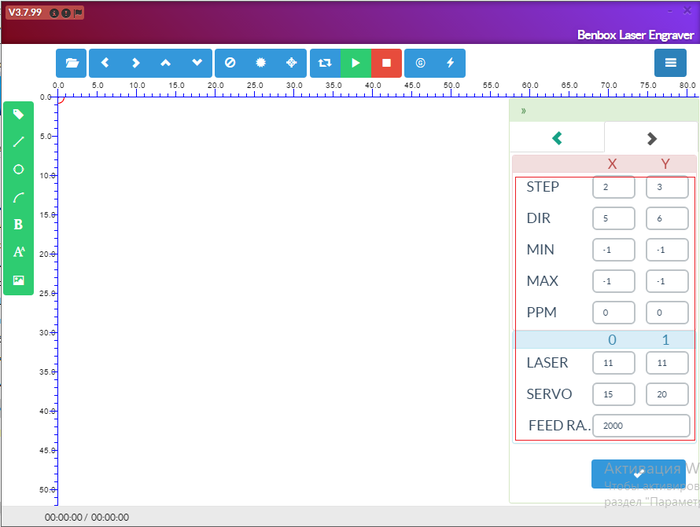The width and height of the screenshot is (700, 527).
Task: Select the bold B text tool
Action: click(x=18, y=225)
